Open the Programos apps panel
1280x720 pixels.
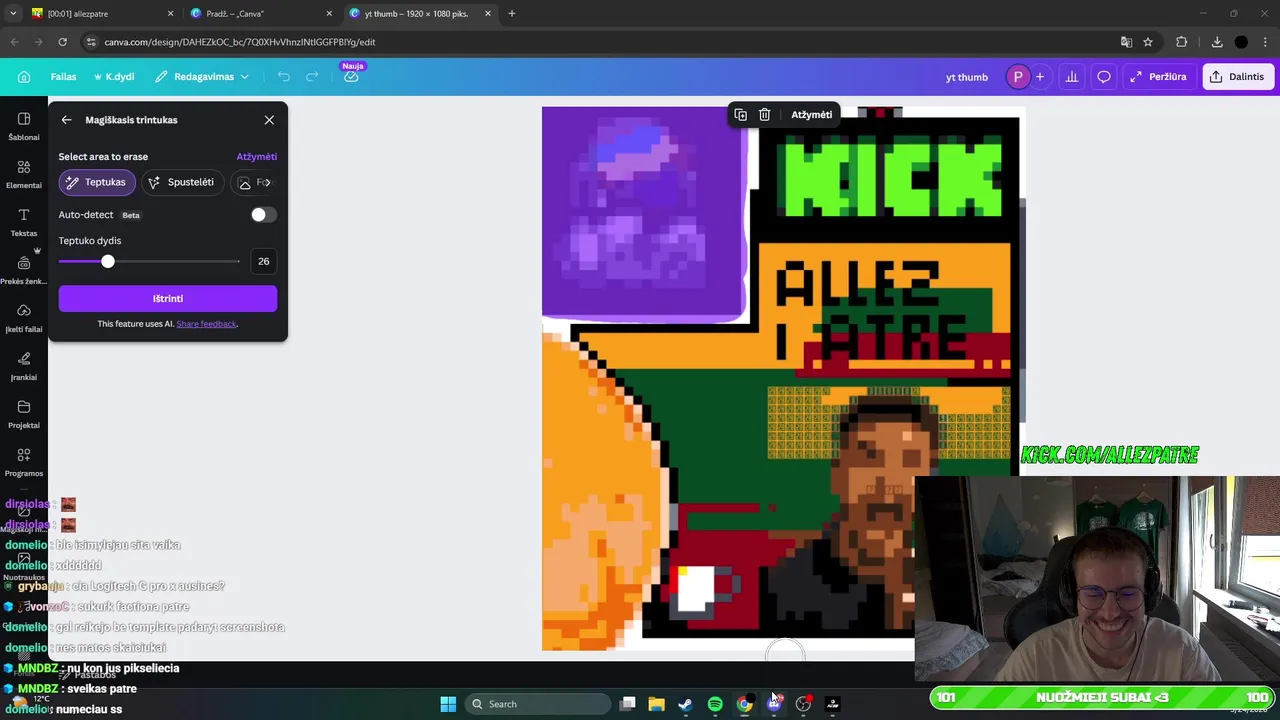coord(24,462)
